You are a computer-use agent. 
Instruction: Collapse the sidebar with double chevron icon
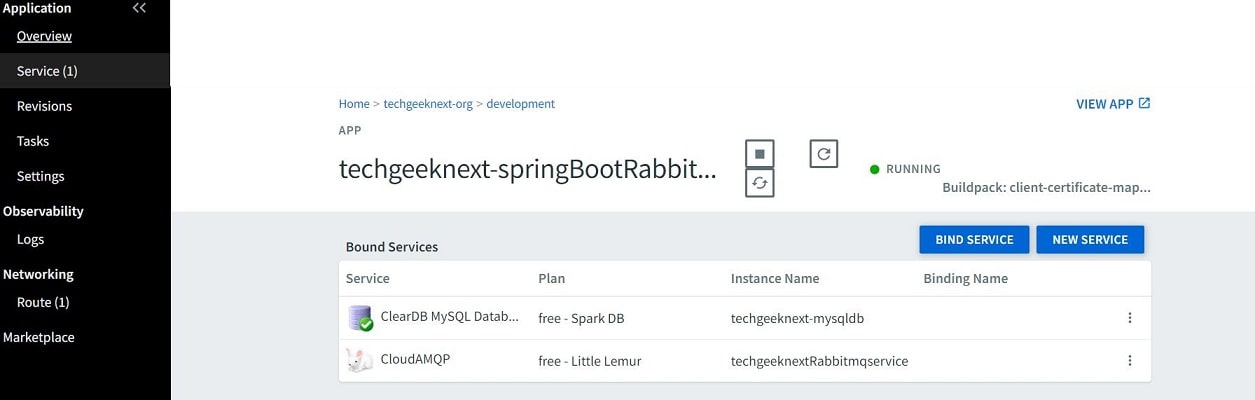coord(139,8)
